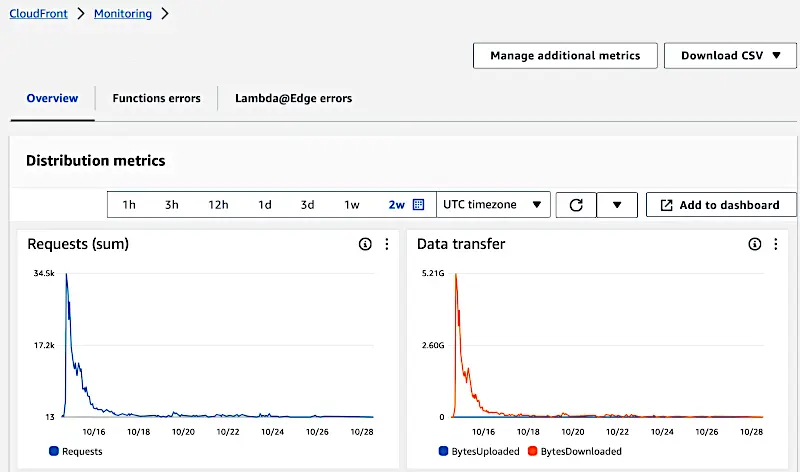Screen dimensions: 800x472
Task: Expand the Download CSV dropdown
Action: click(730, 56)
